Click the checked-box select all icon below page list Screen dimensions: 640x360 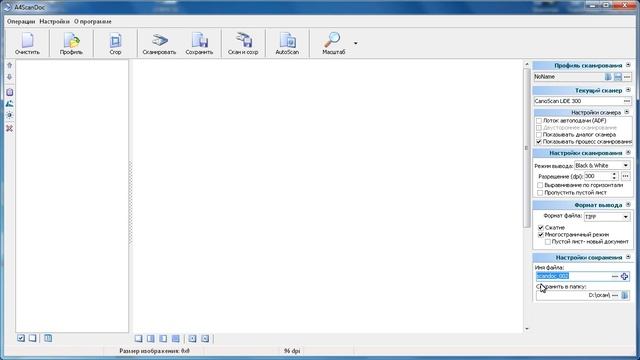(21, 338)
